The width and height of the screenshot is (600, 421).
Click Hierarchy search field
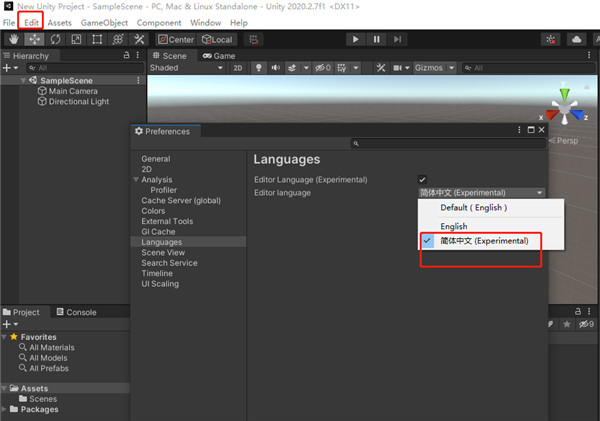pyautogui.click(x=85, y=68)
